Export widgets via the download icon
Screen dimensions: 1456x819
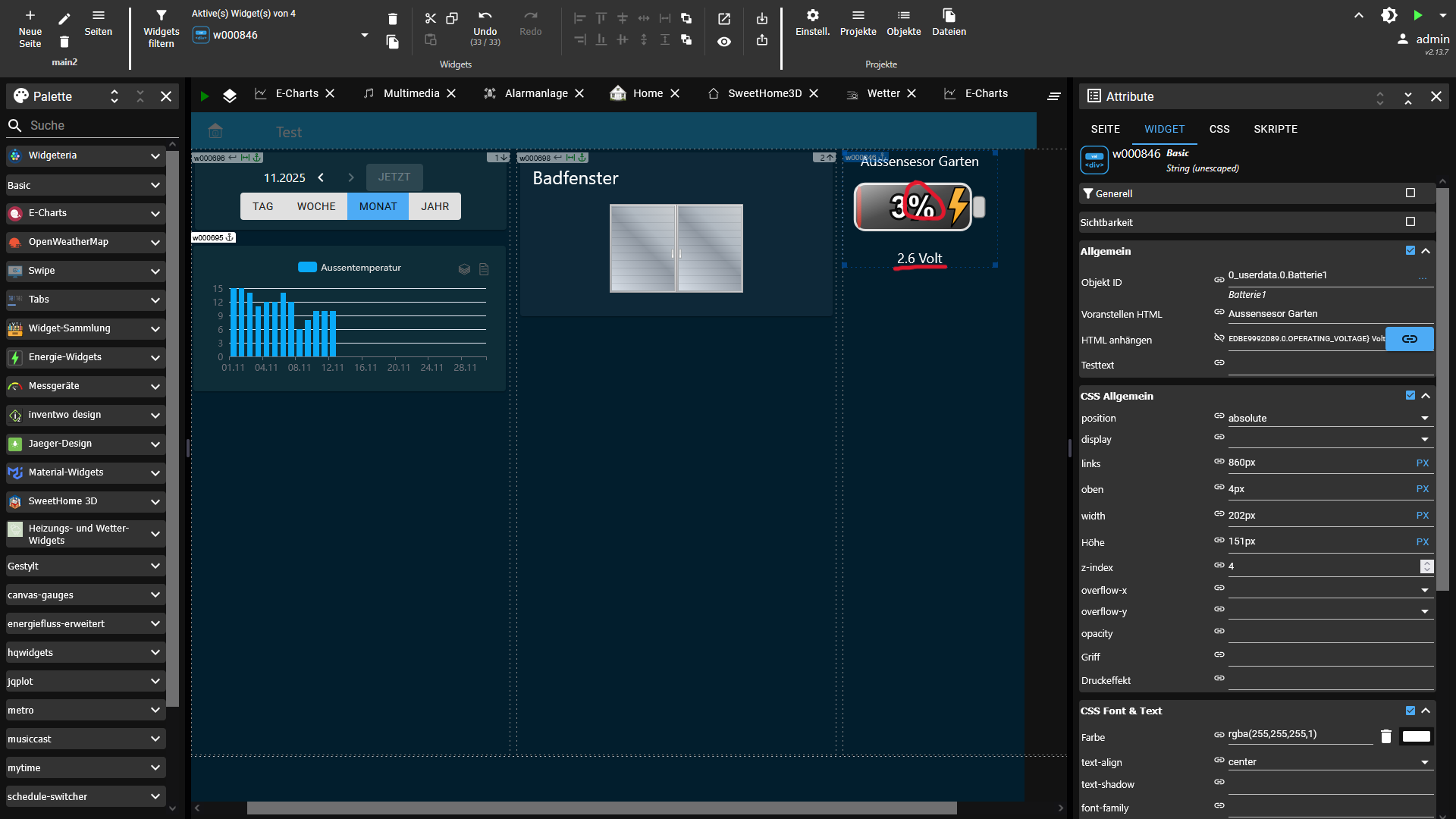762,18
